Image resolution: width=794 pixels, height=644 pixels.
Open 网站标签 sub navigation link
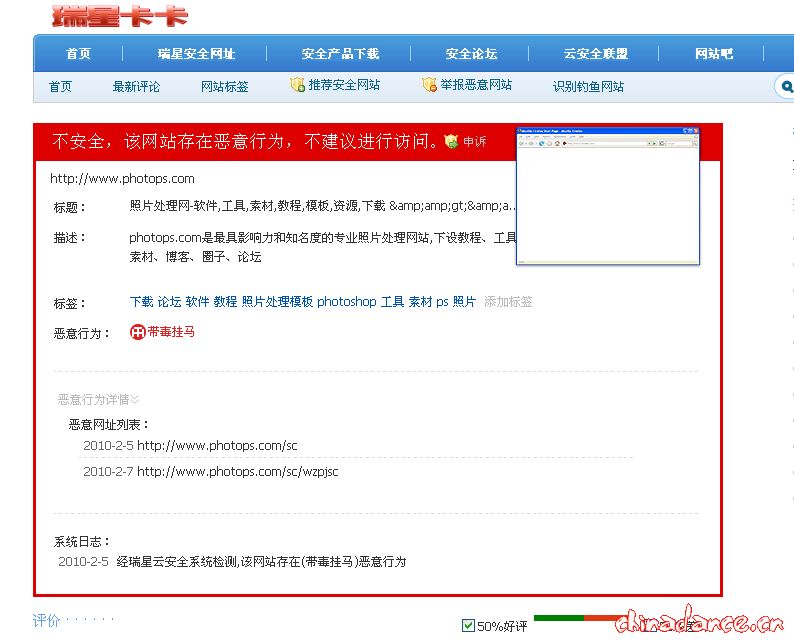pos(224,87)
